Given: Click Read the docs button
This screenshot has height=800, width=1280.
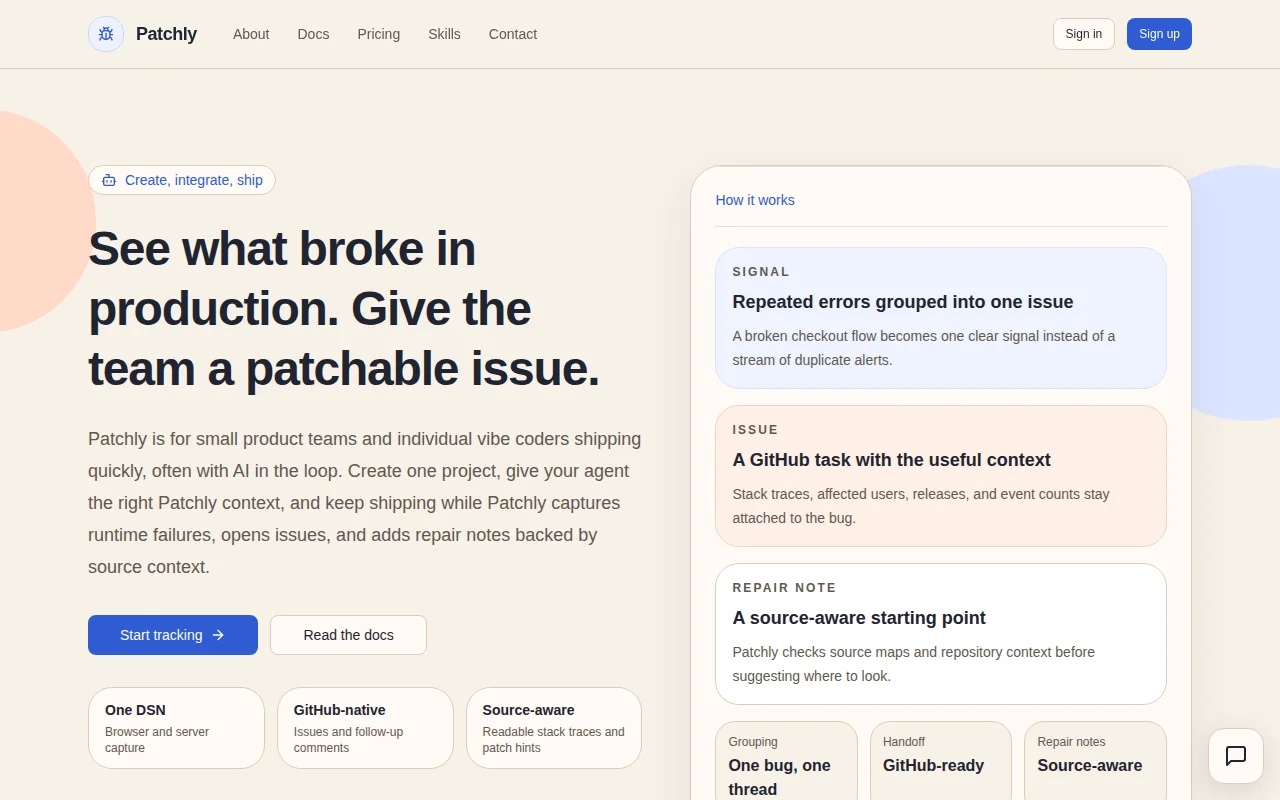Looking at the screenshot, I should tap(348, 635).
